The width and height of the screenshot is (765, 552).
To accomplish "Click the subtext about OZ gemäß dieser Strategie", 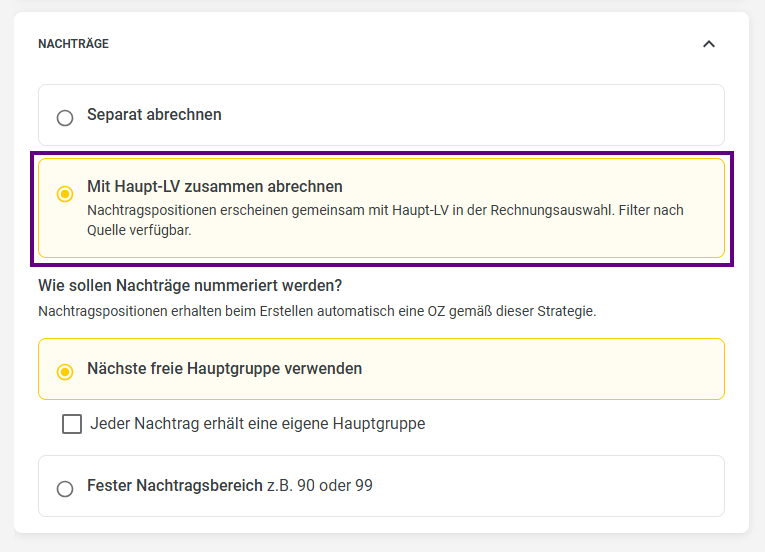I will coord(317,311).
